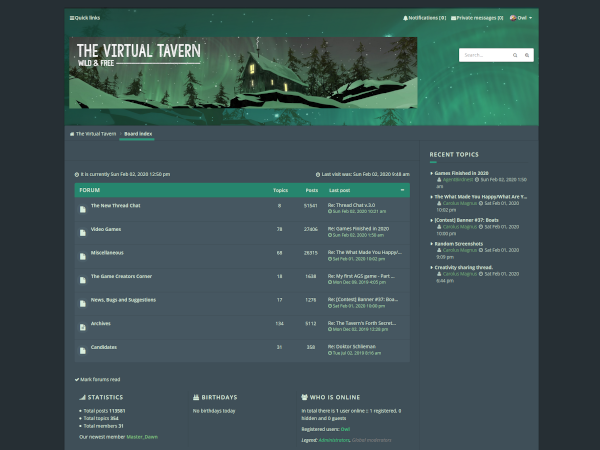This screenshot has width=600, height=450.
Task: Click the forum icon beside The New Thread Chat
Action: [x=83, y=209]
